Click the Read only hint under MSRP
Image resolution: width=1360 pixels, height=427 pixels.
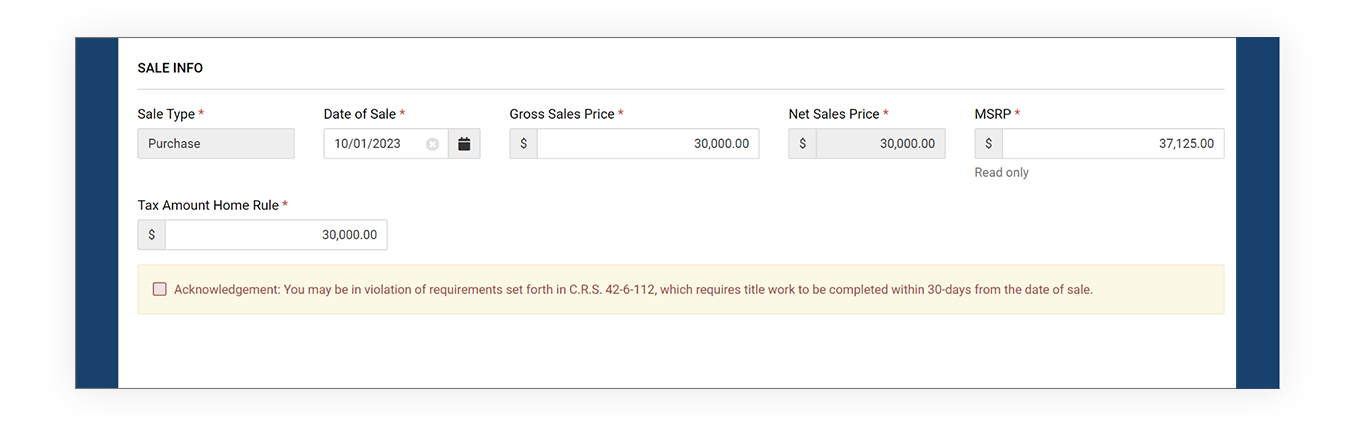coord(1001,172)
